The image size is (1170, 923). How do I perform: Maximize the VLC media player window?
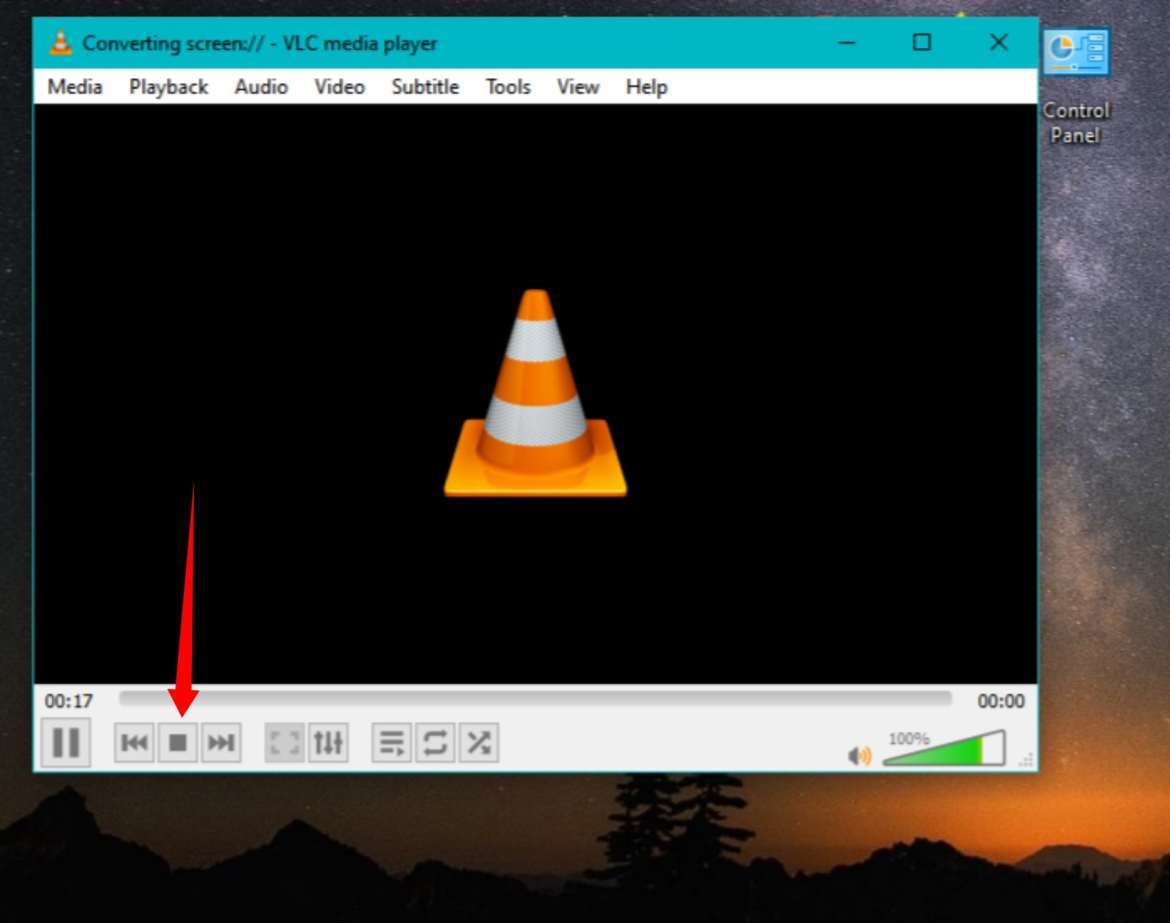point(922,43)
